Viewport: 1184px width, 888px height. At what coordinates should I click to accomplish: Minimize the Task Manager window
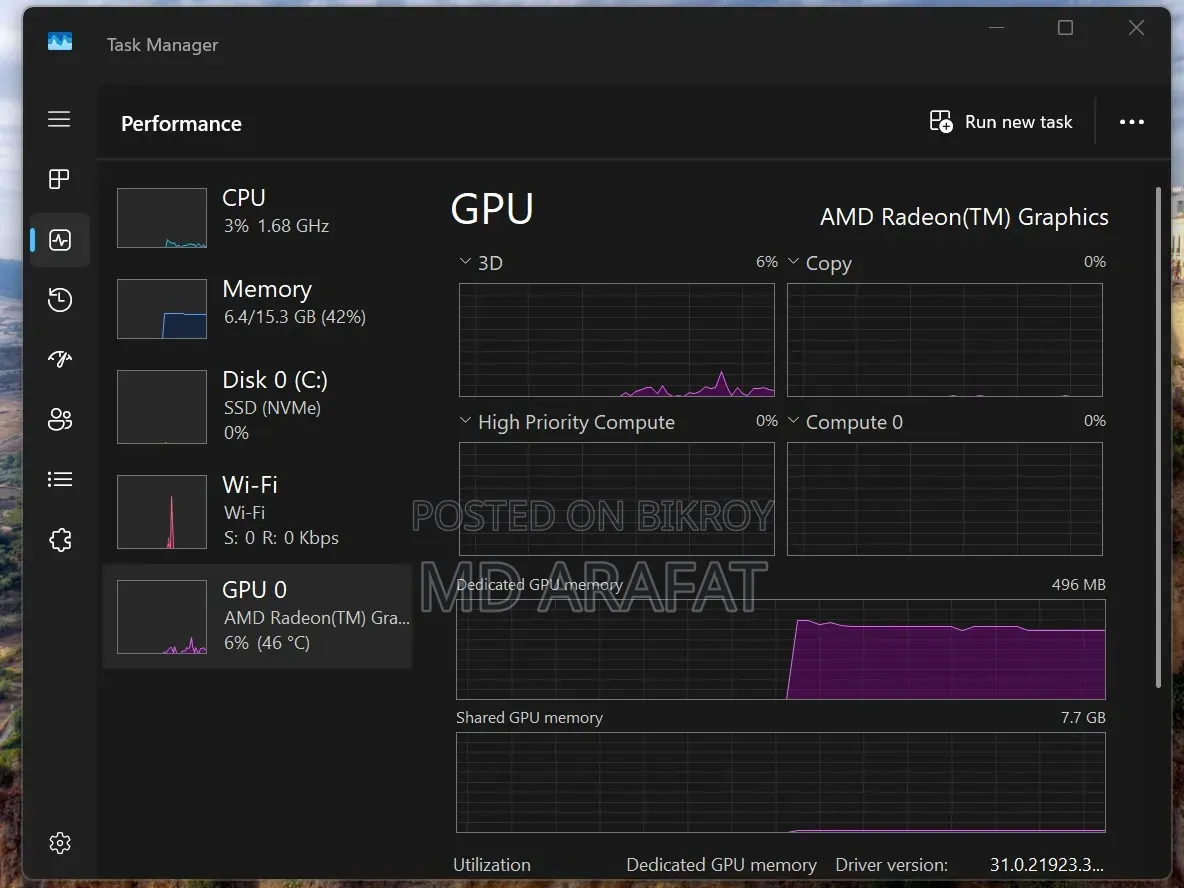[997, 28]
